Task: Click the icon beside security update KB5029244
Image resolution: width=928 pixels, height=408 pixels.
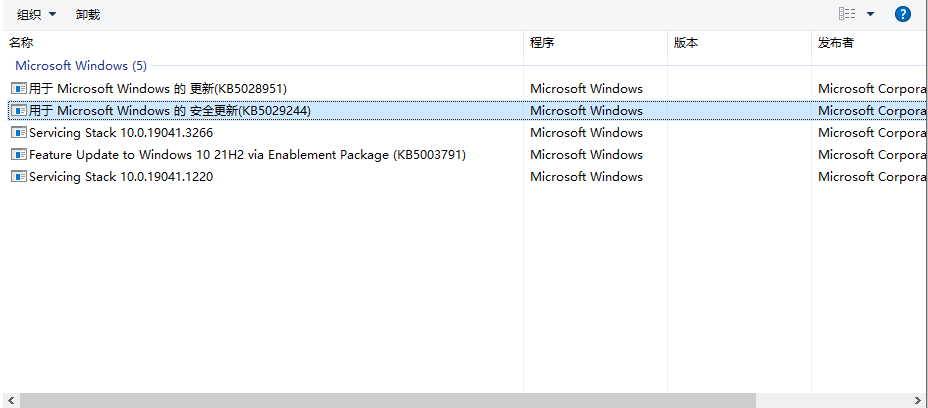Action: coord(18,111)
